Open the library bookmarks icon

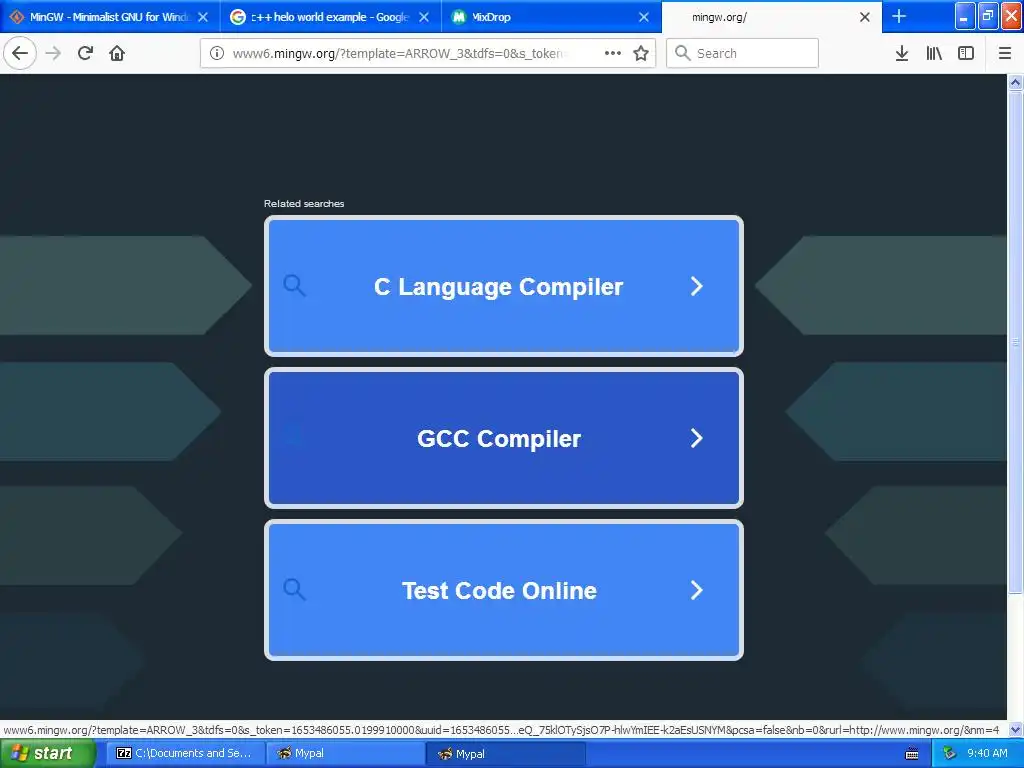pos(934,53)
